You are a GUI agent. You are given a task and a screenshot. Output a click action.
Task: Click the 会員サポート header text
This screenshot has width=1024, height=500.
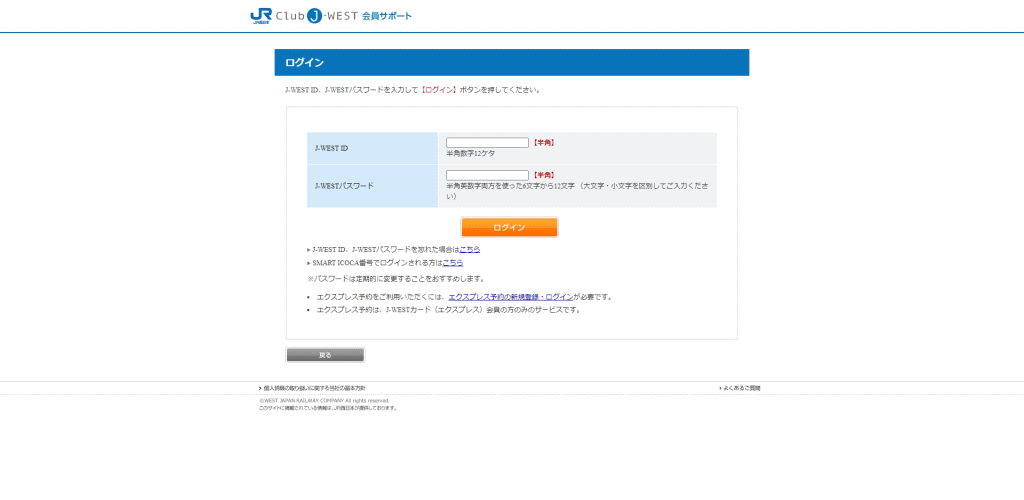coord(387,16)
